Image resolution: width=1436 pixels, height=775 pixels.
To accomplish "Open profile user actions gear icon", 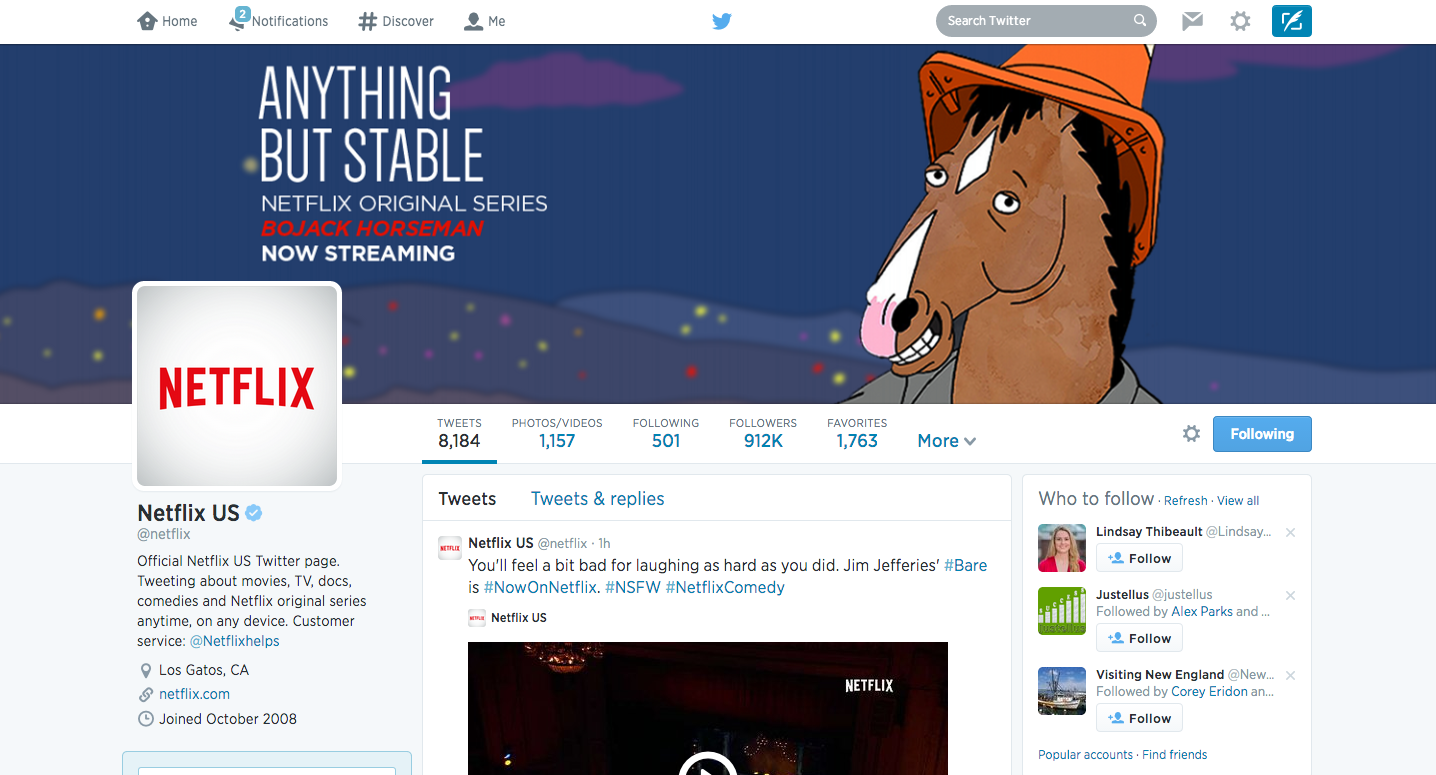I will click(x=1191, y=434).
